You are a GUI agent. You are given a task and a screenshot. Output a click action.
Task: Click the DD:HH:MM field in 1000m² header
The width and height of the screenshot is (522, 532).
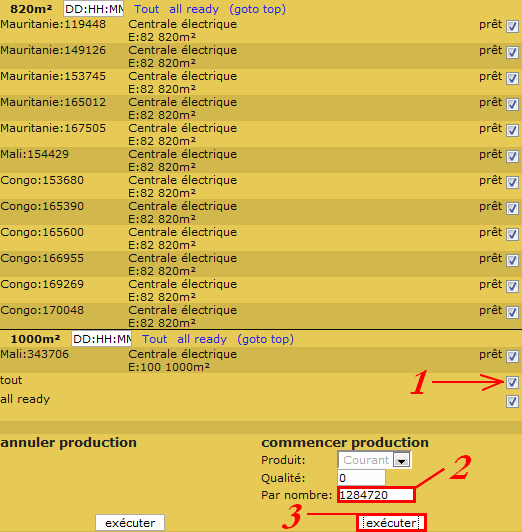[x=102, y=339]
